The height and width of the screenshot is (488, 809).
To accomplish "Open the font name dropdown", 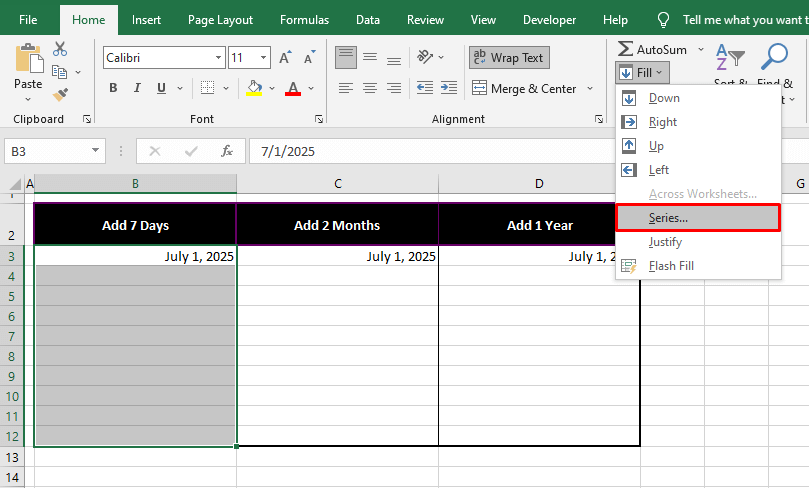I will [218, 58].
